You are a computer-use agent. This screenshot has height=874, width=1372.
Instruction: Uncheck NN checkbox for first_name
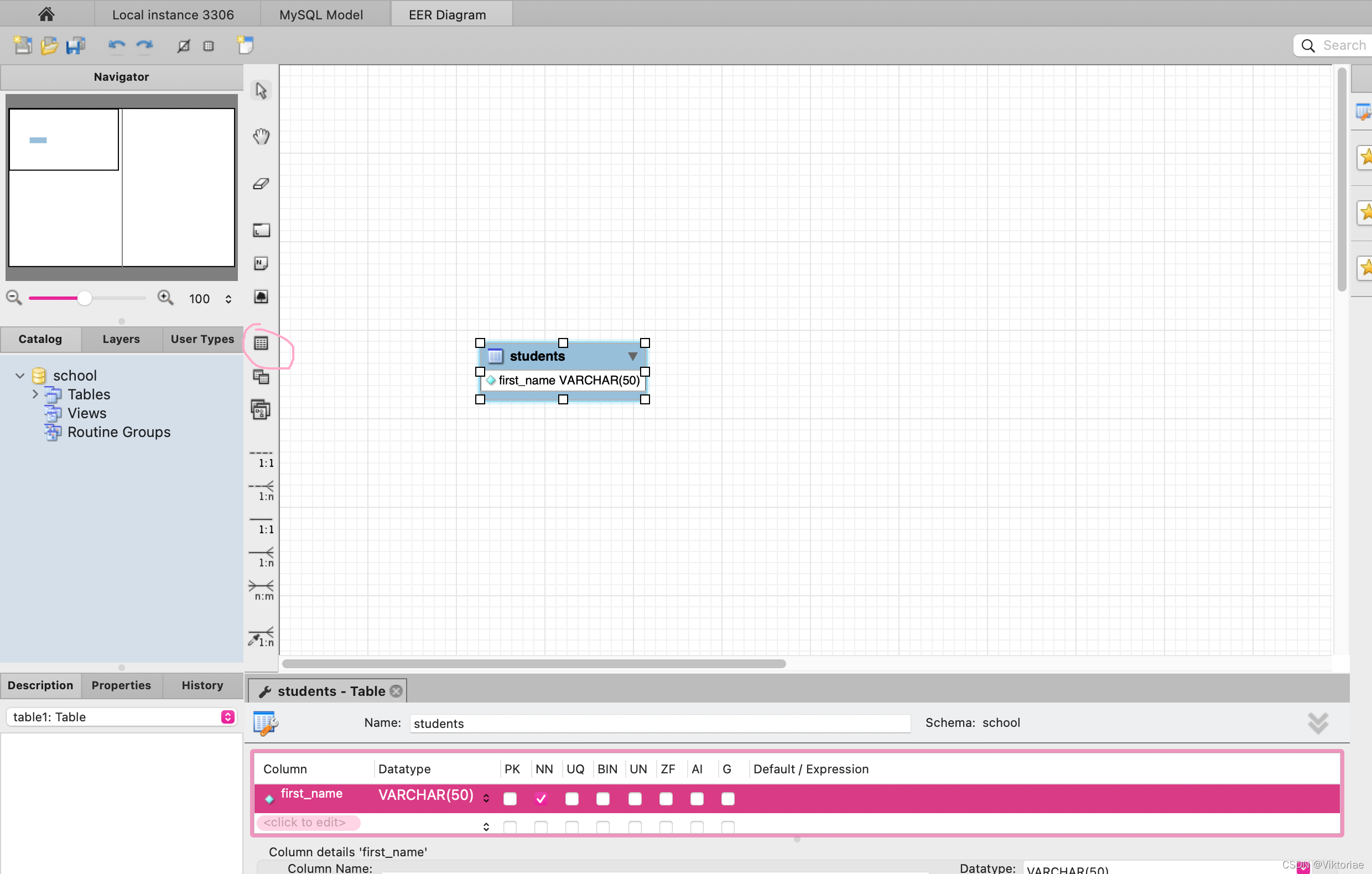click(x=541, y=798)
